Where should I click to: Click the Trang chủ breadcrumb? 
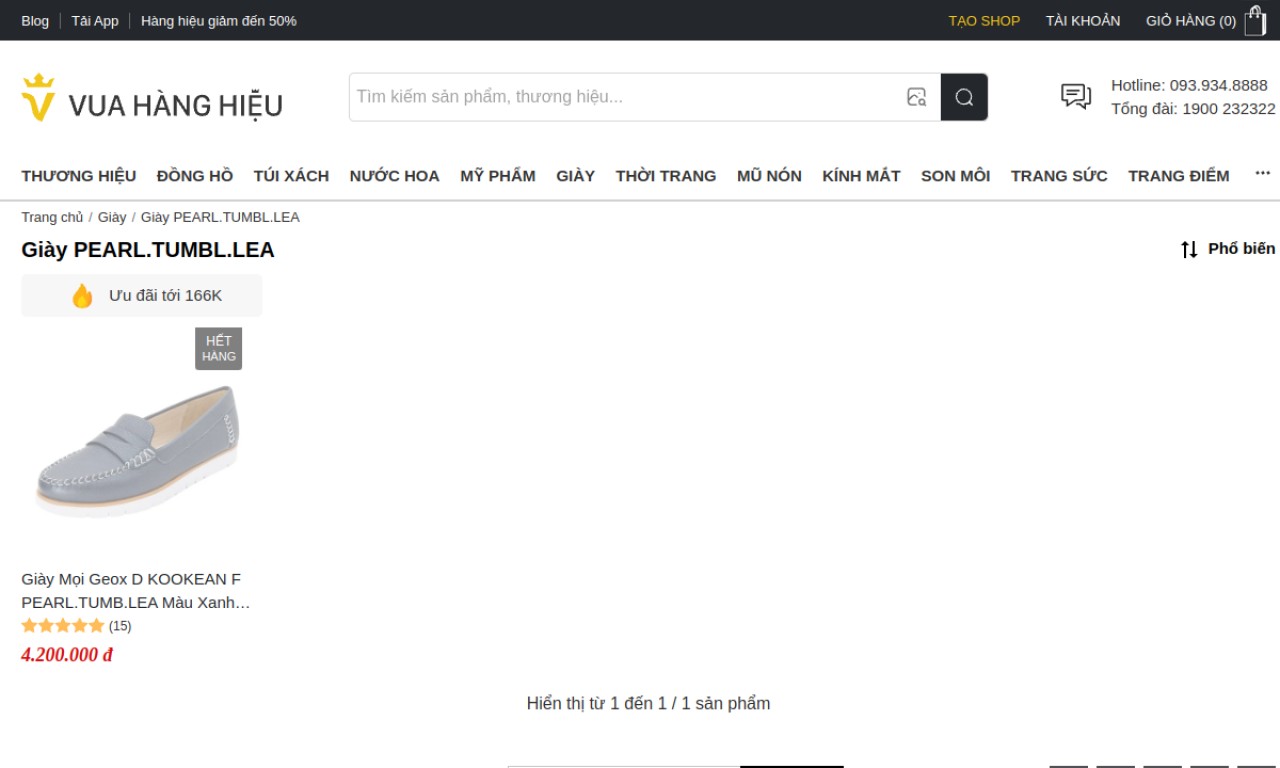pyautogui.click(x=53, y=217)
